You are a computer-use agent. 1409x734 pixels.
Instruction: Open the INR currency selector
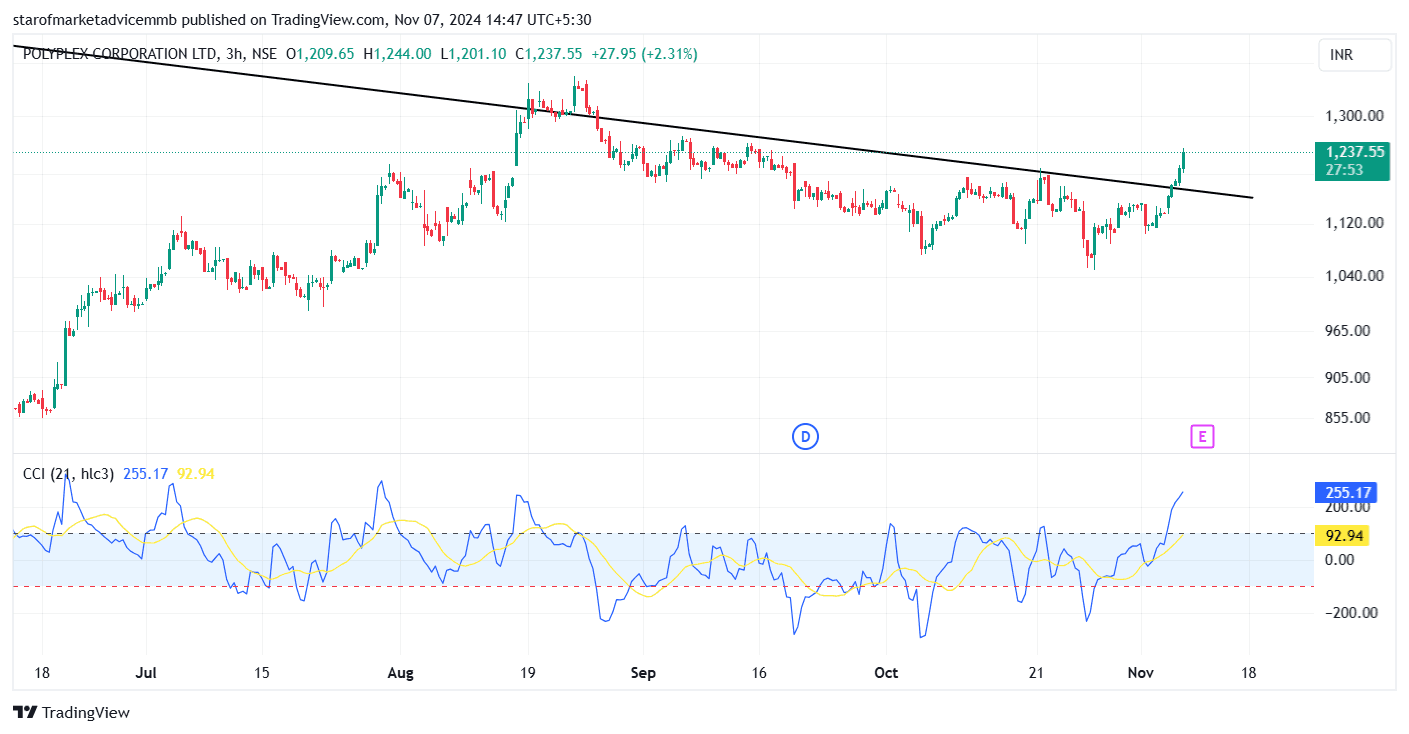coord(1355,55)
